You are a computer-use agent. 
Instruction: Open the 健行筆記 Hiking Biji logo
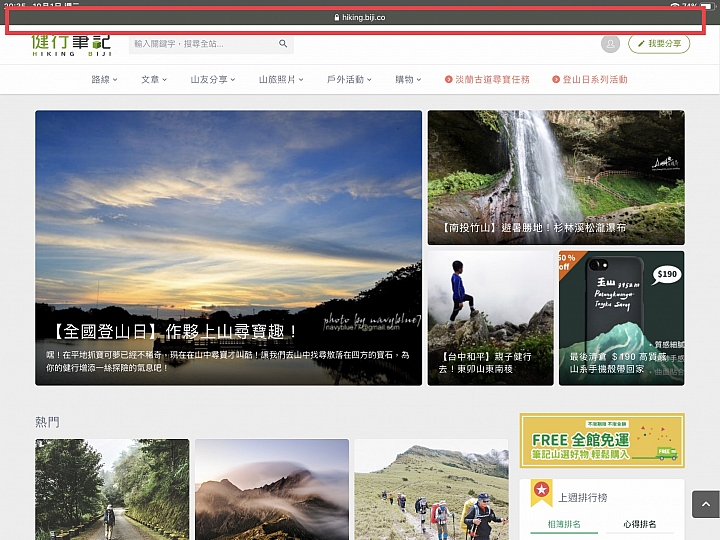(71, 45)
